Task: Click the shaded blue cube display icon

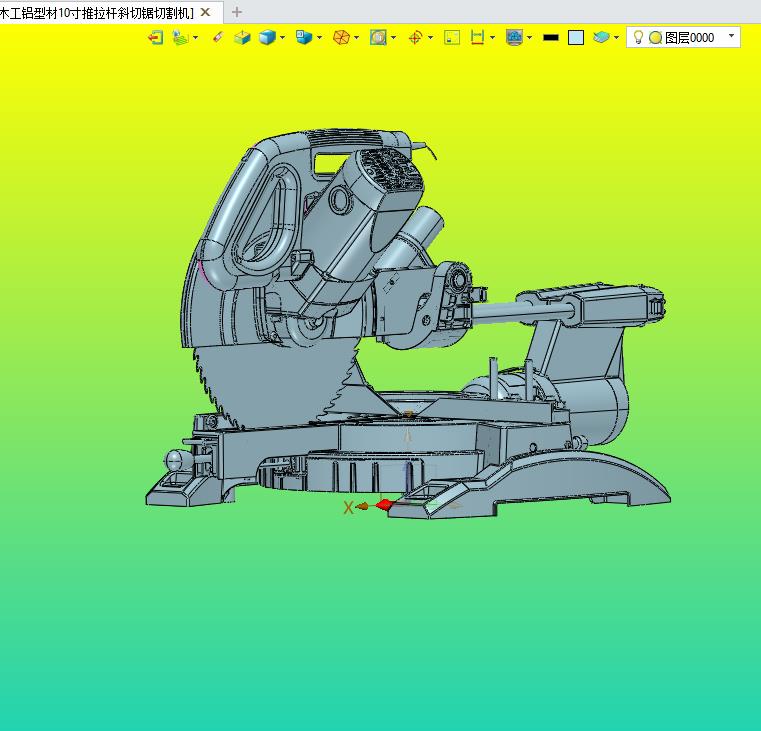Action: pyautogui.click(x=267, y=37)
